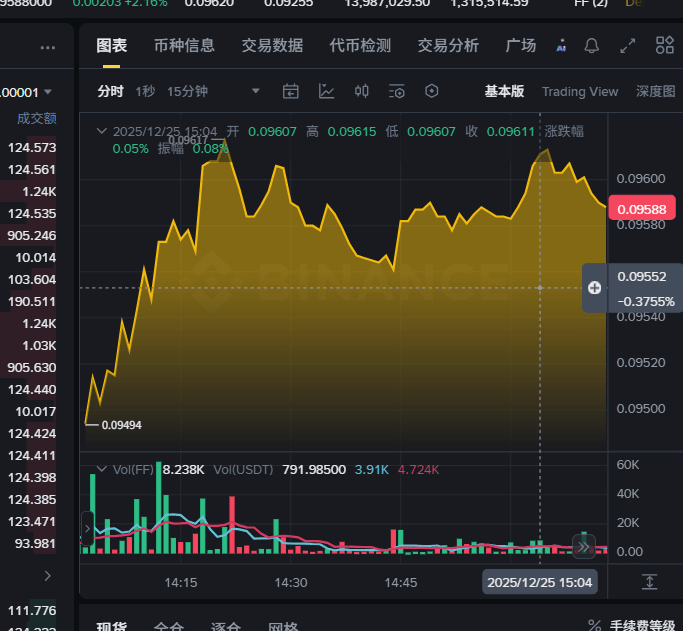Collapse OHLC info line chevron

coord(101,131)
